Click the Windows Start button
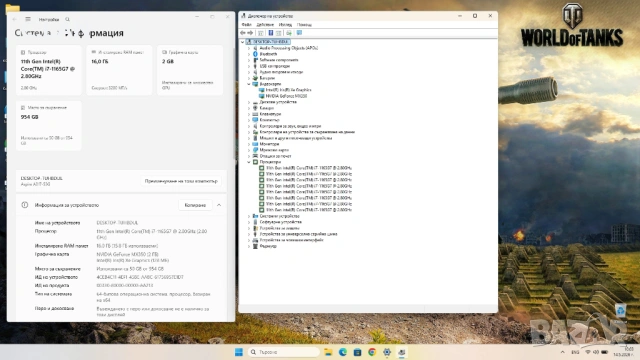The image size is (640, 360). 239,352
